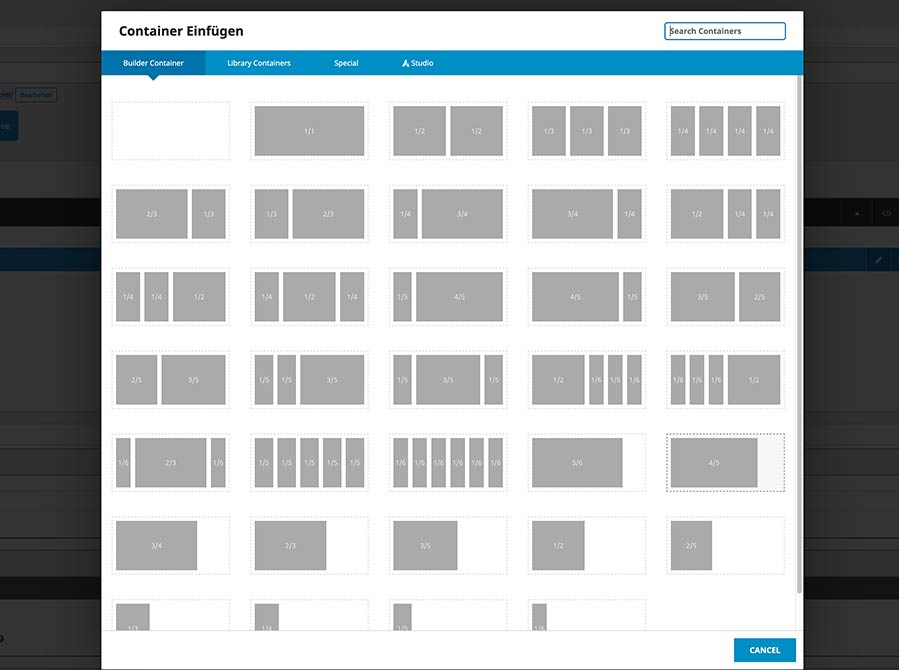This screenshot has width=899, height=670.
Task: Pick the 3/5 + 2/5 container layout
Action: tap(725, 296)
